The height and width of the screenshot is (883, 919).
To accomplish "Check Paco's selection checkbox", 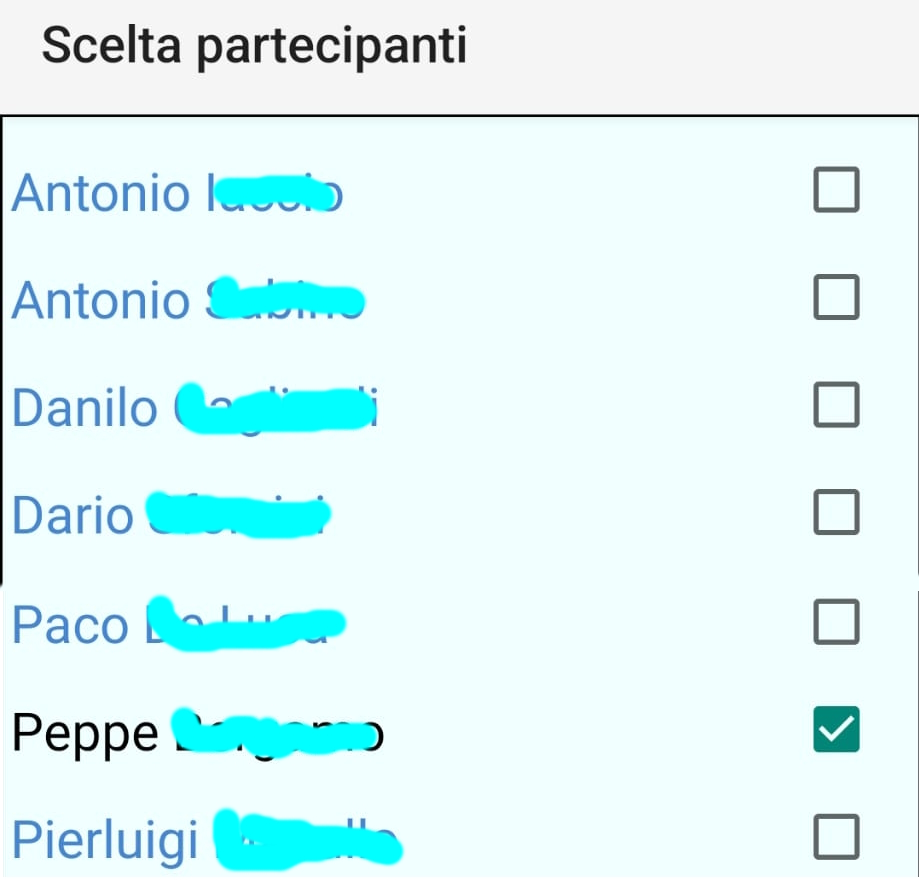I will tap(835, 623).
